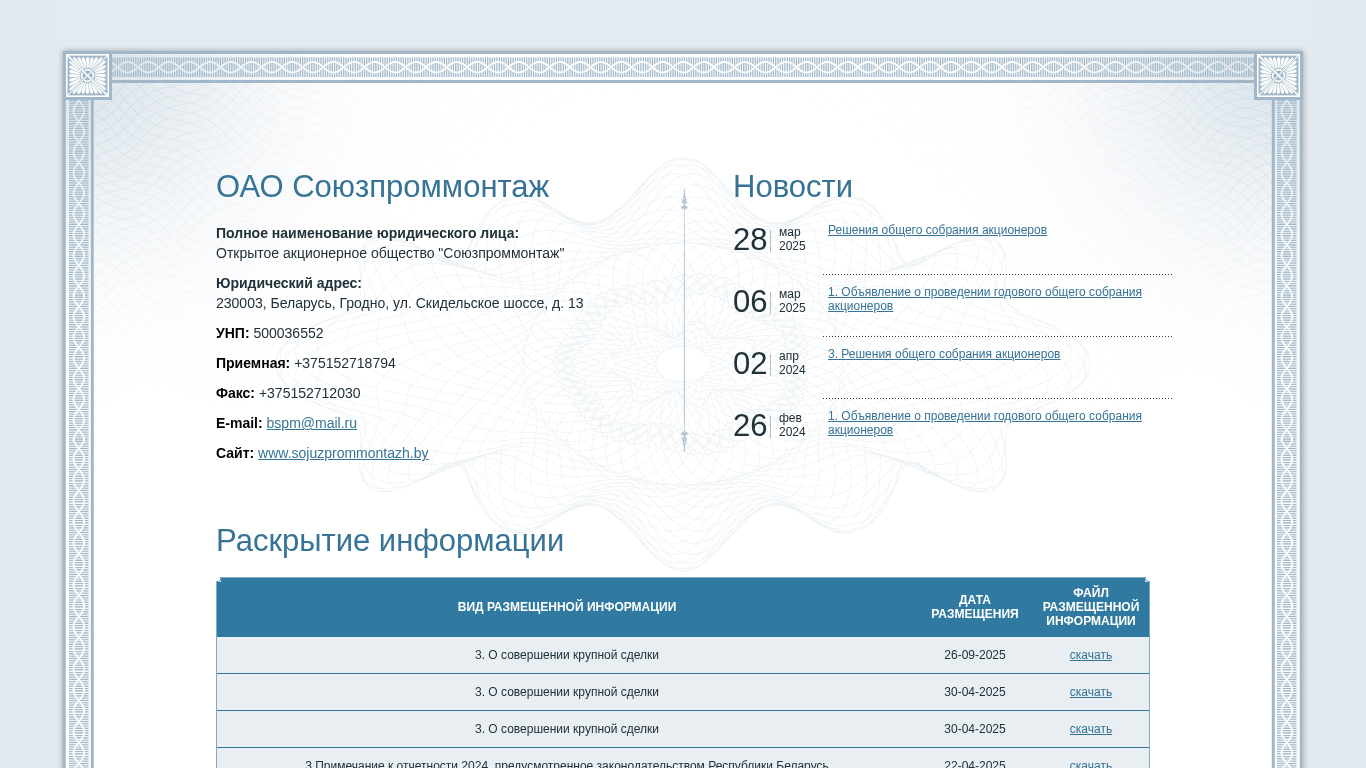Click the fax number +375152712030

click(x=310, y=393)
